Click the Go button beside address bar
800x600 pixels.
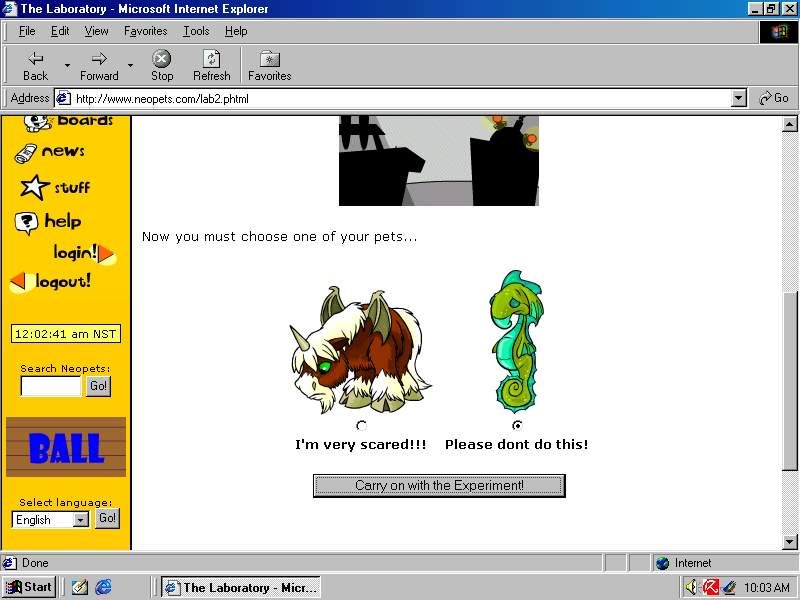point(774,98)
